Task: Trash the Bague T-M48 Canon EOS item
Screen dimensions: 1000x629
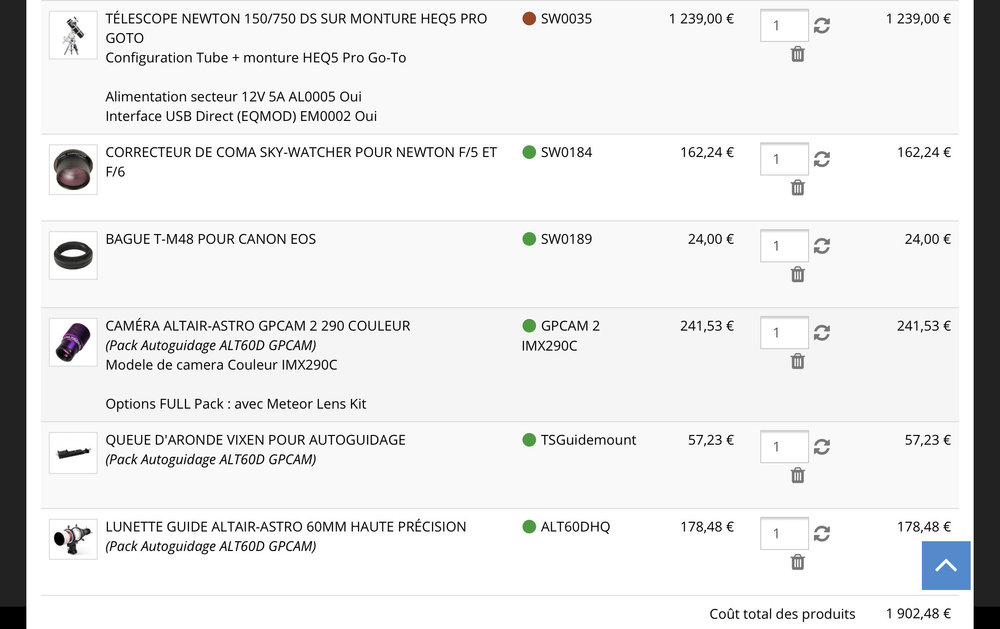Action: click(x=797, y=274)
